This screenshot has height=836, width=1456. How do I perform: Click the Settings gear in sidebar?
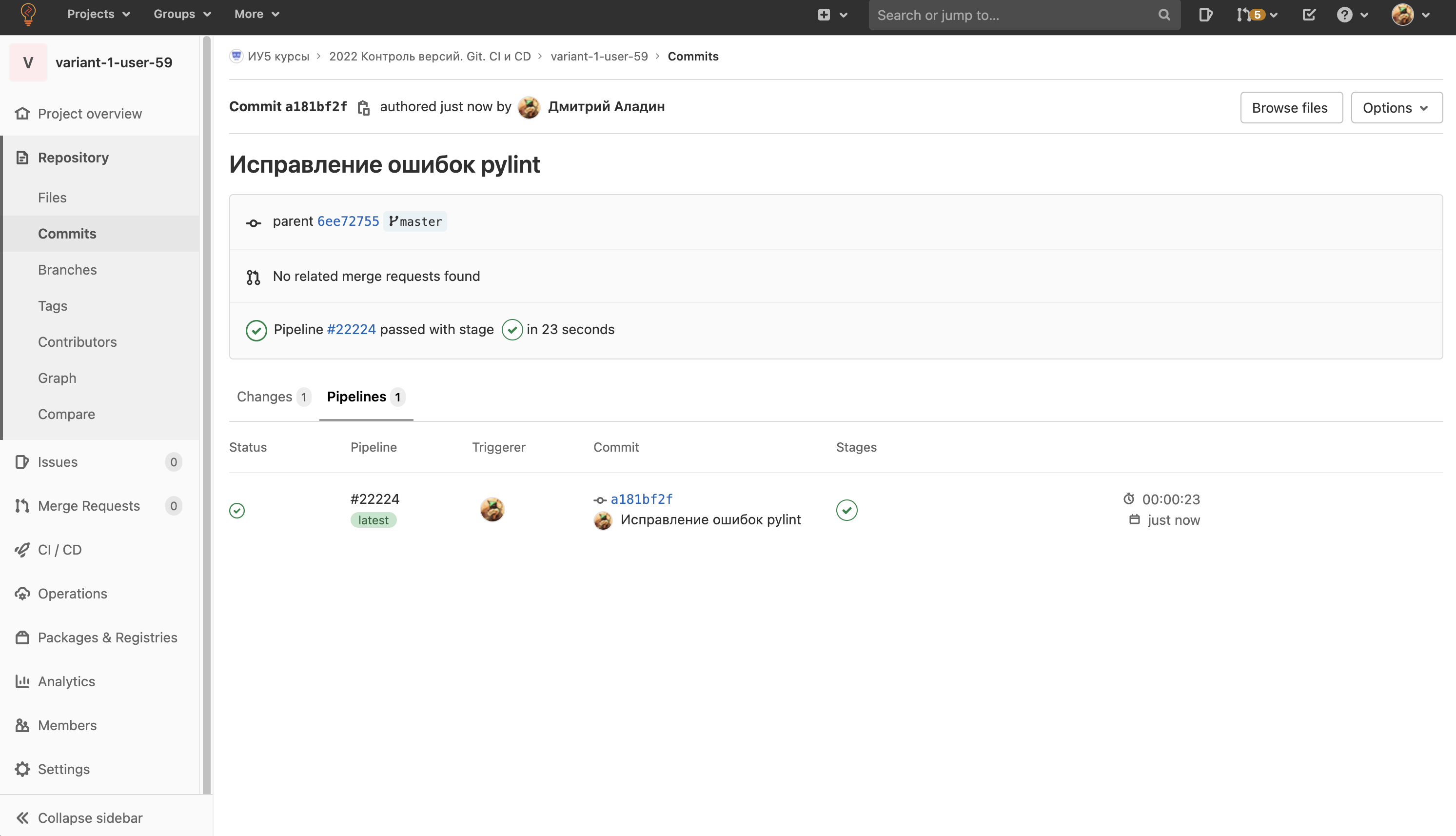[63, 769]
